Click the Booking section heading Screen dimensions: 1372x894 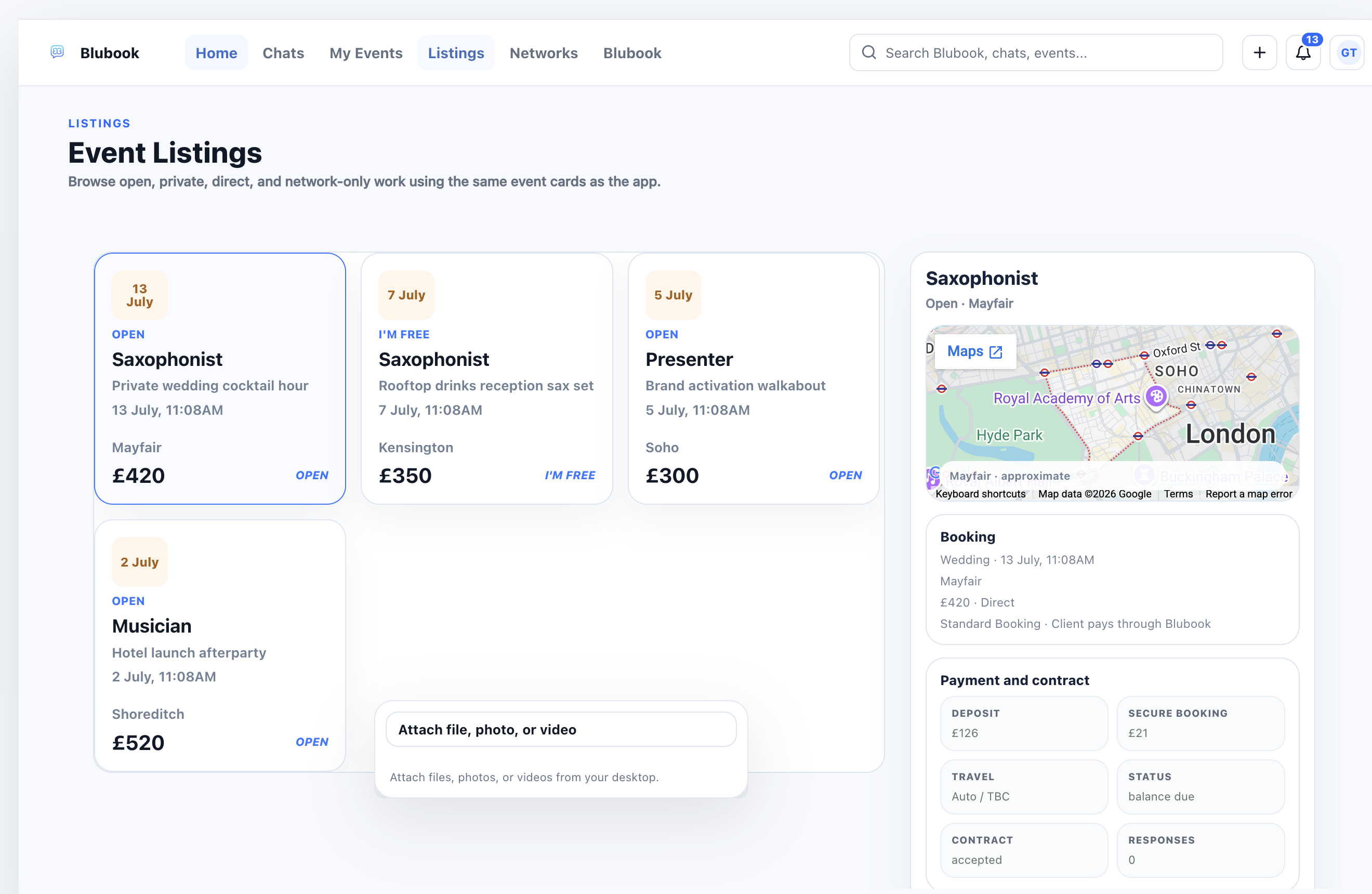coord(967,536)
